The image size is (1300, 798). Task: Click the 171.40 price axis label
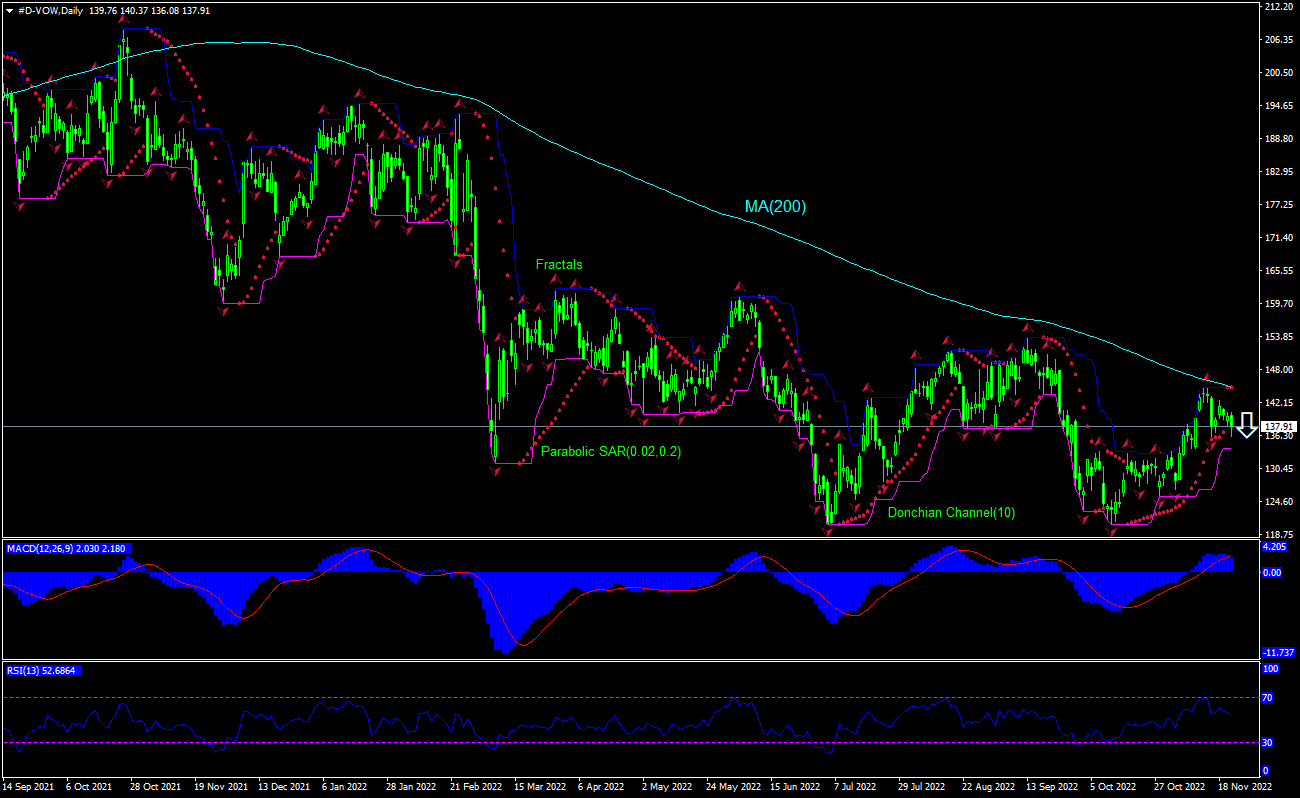click(1277, 238)
